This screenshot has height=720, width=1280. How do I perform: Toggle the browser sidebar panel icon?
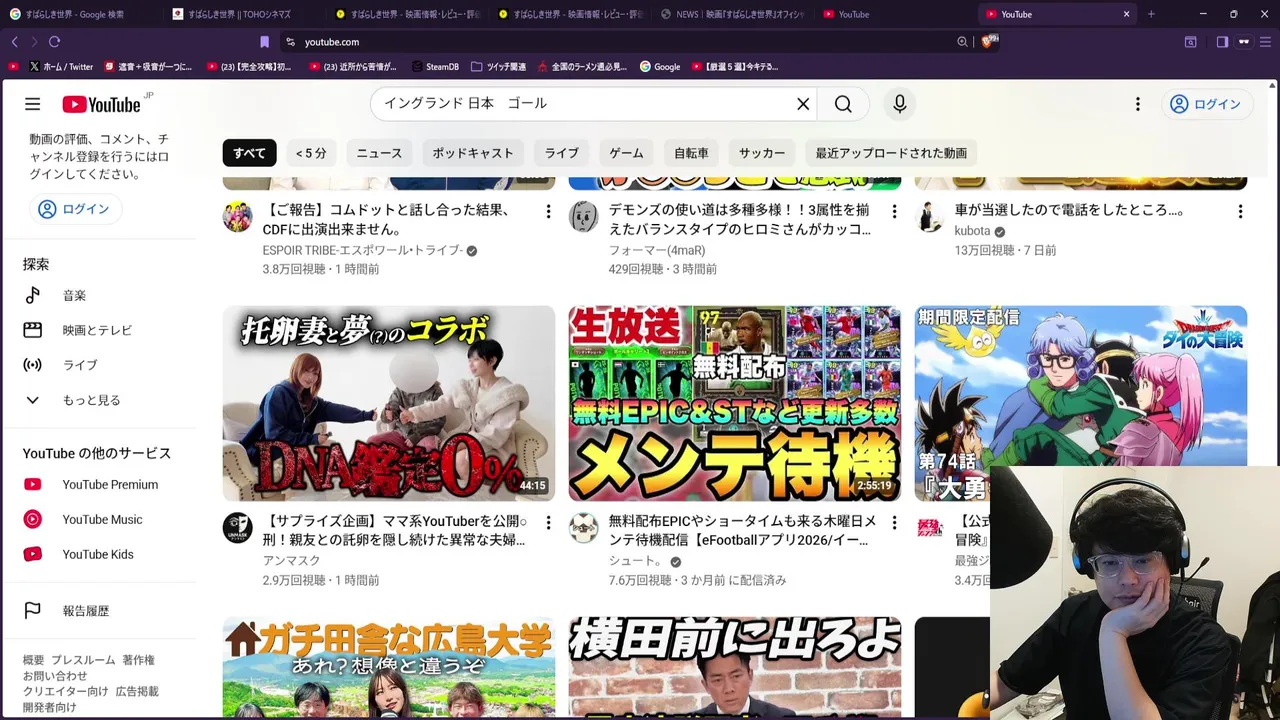tap(1222, 42)
